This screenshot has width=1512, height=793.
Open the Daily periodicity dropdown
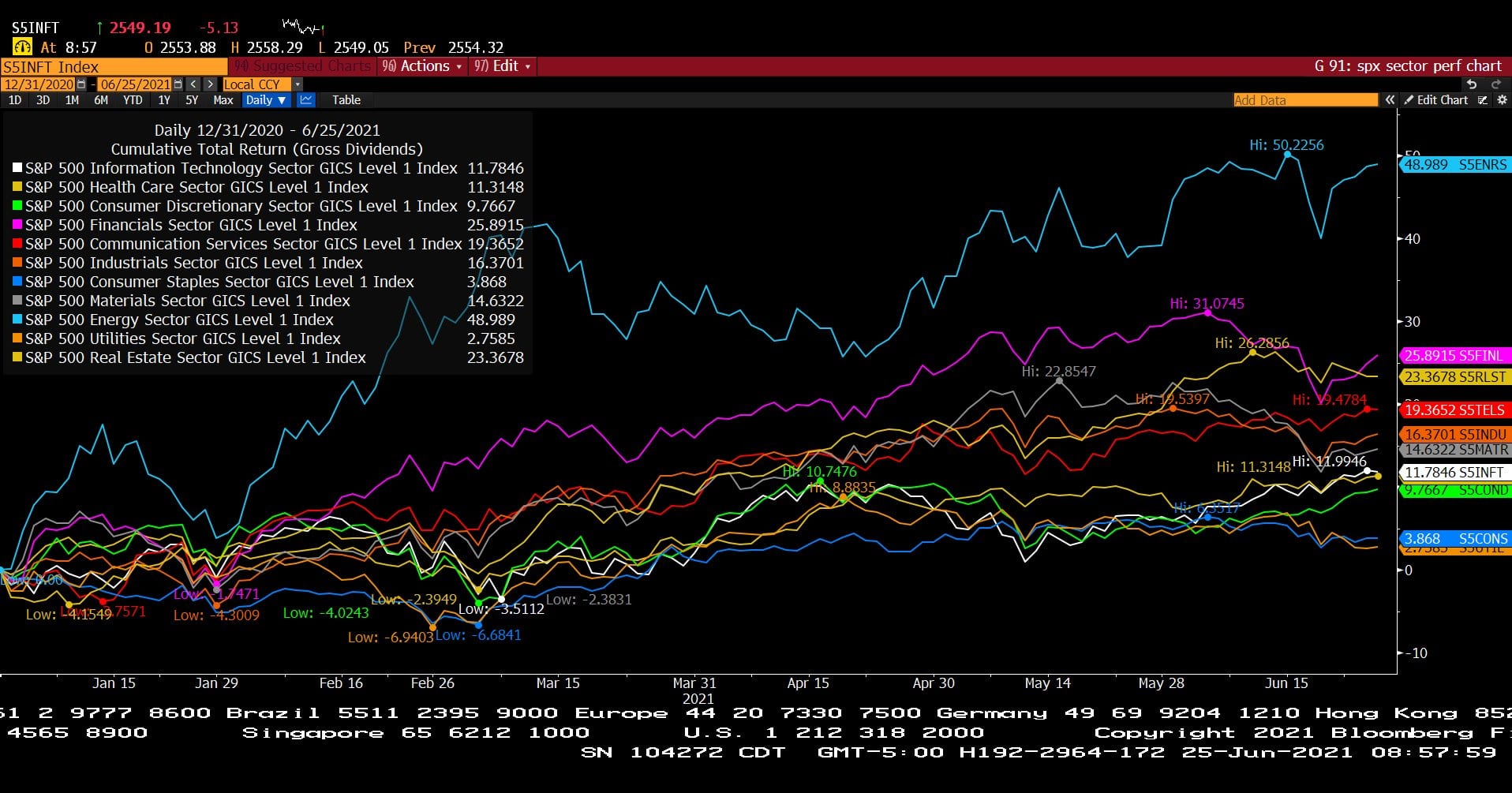265,100
